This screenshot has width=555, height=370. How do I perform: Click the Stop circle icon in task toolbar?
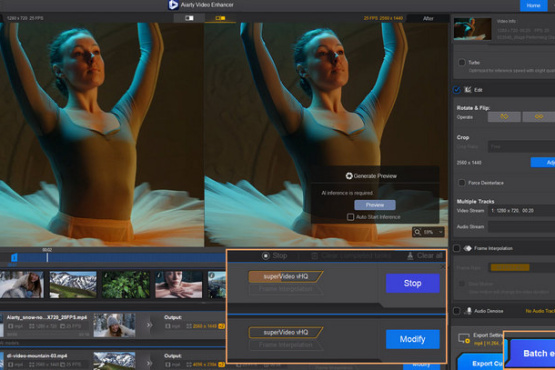pyautogui.click(x=266, y=256)
